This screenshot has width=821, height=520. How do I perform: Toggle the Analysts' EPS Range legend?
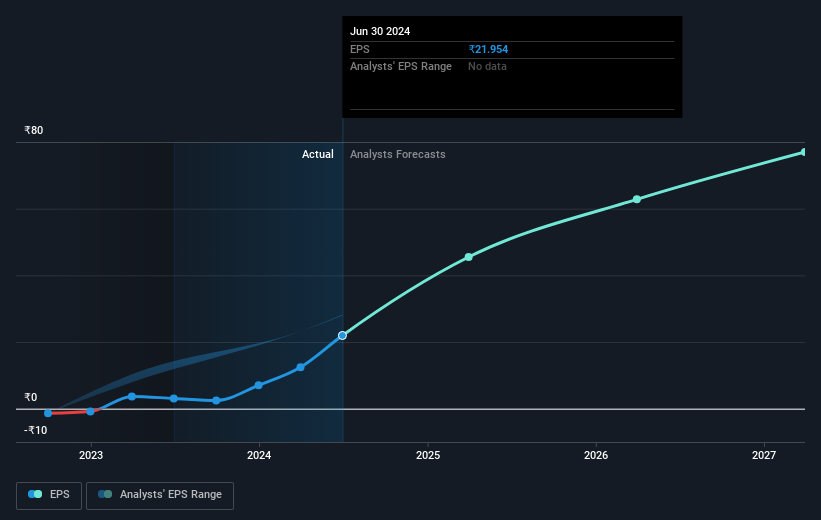point(160,495)
